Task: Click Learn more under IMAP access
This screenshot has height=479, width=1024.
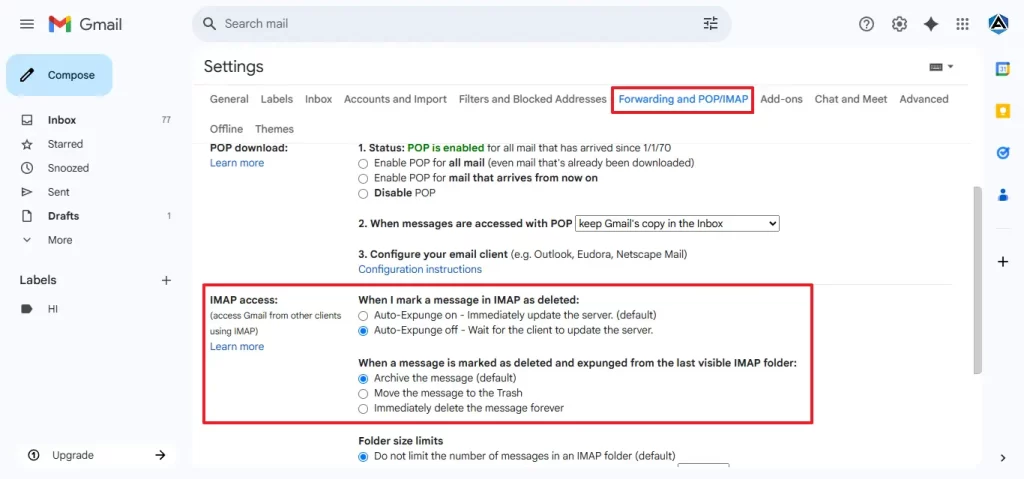Action: point(237,346)
